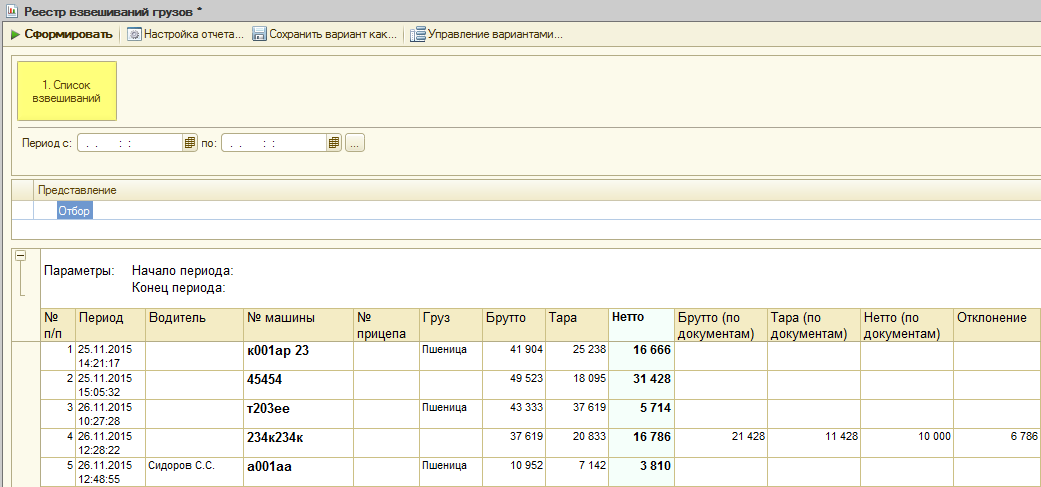Select the Отбор row in settings
Screen dimensions: 1041x487
(x=75, y=211)
